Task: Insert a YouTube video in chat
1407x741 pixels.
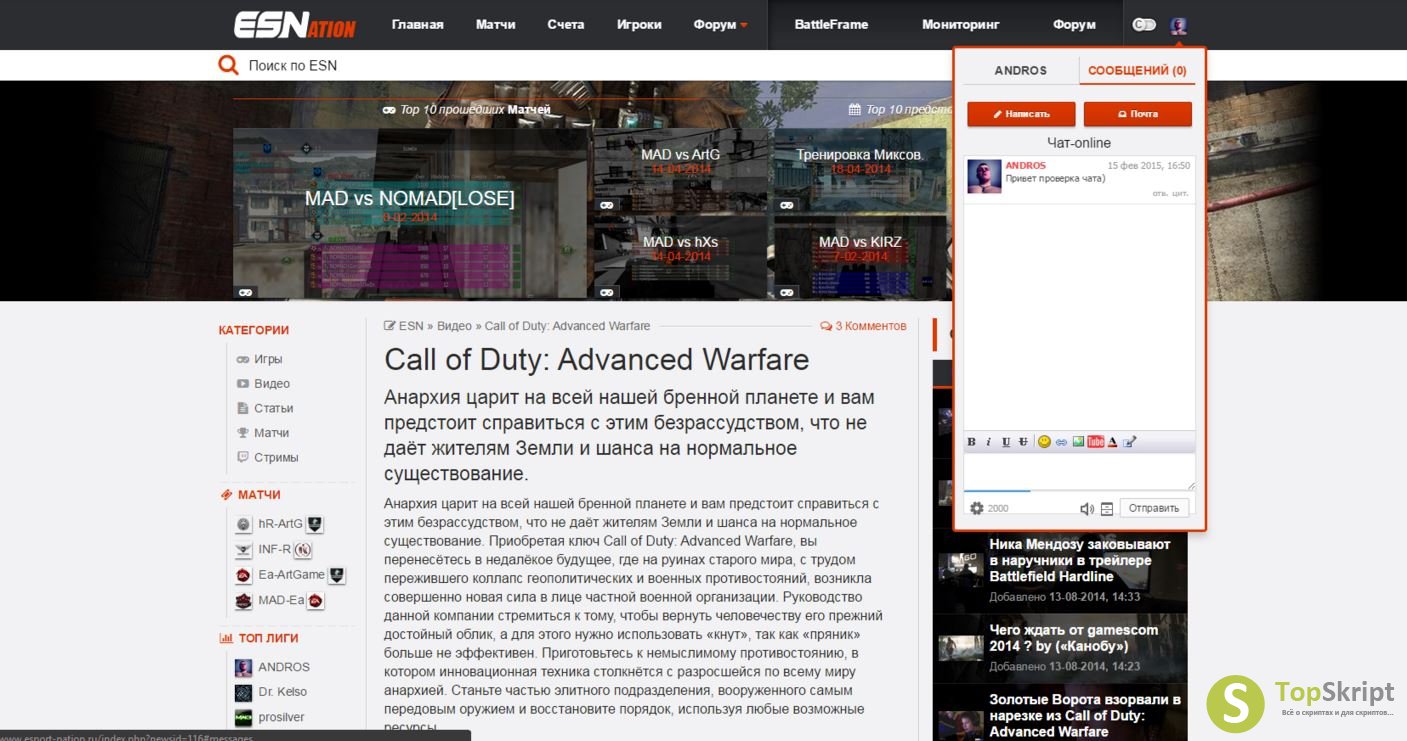Action: [1096, 442]
